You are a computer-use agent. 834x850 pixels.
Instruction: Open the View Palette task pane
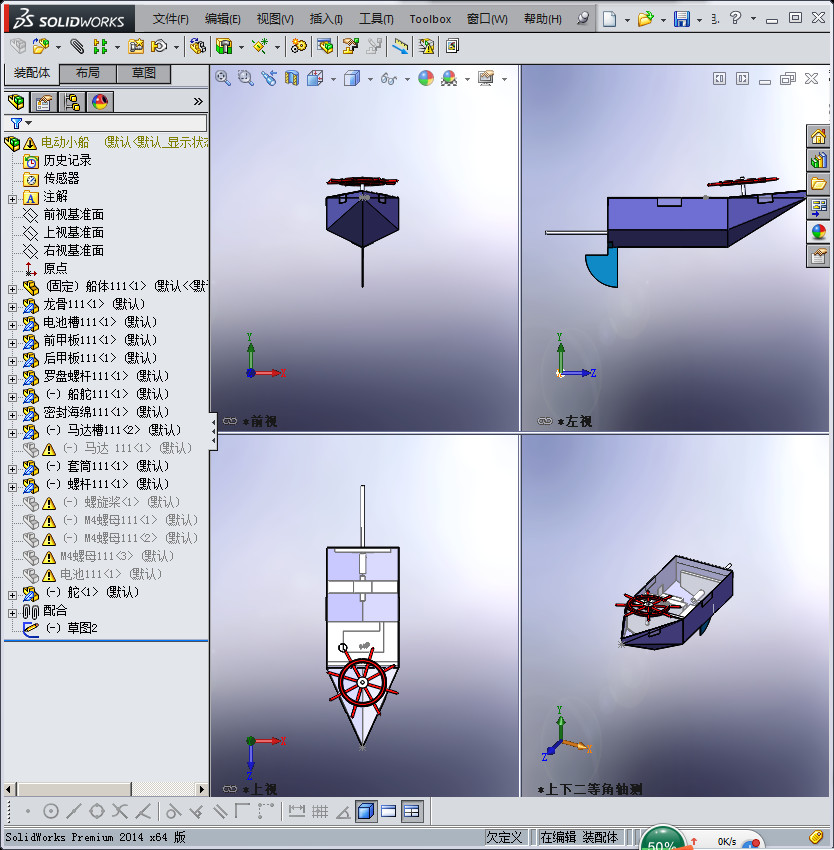tap(818, 207)
